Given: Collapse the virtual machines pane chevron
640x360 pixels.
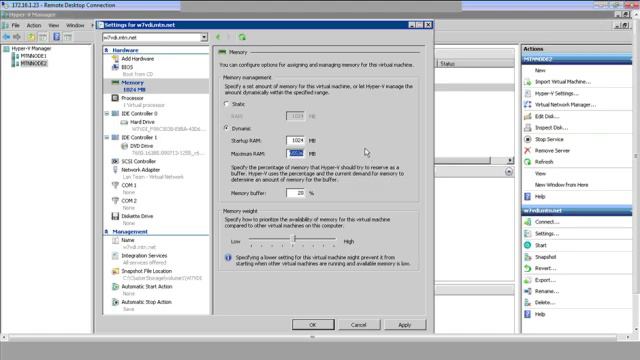Looking at the screenshot, I should (x=509, y=172).
